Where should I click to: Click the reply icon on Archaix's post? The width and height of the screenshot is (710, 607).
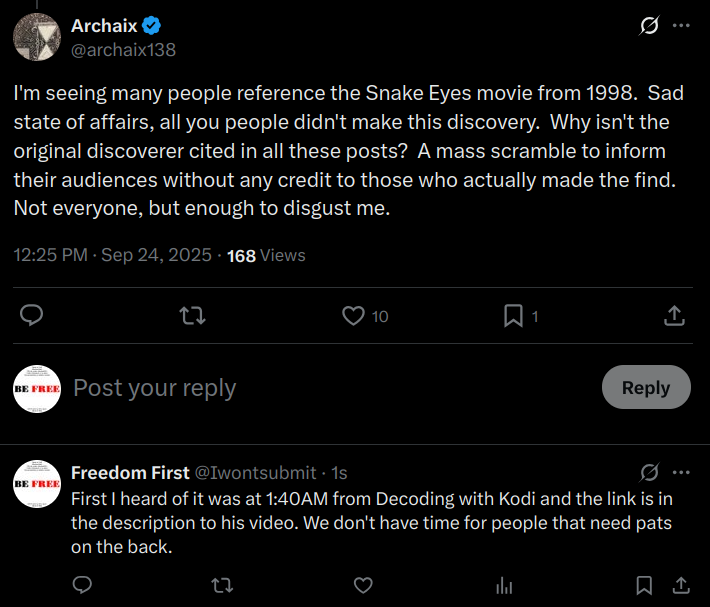point(31,316)
